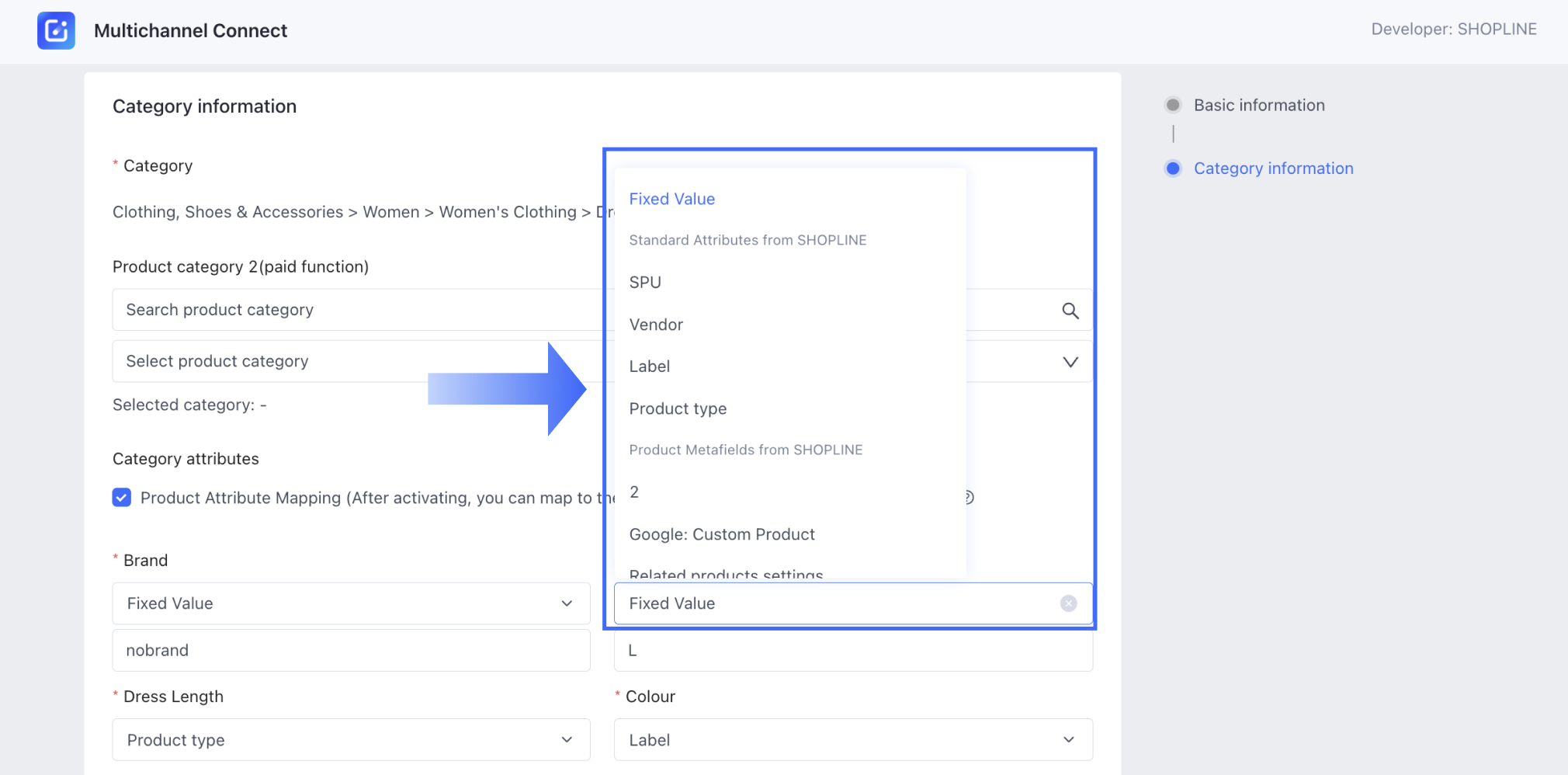Jump to Category information section link

tap(1273, 169)
